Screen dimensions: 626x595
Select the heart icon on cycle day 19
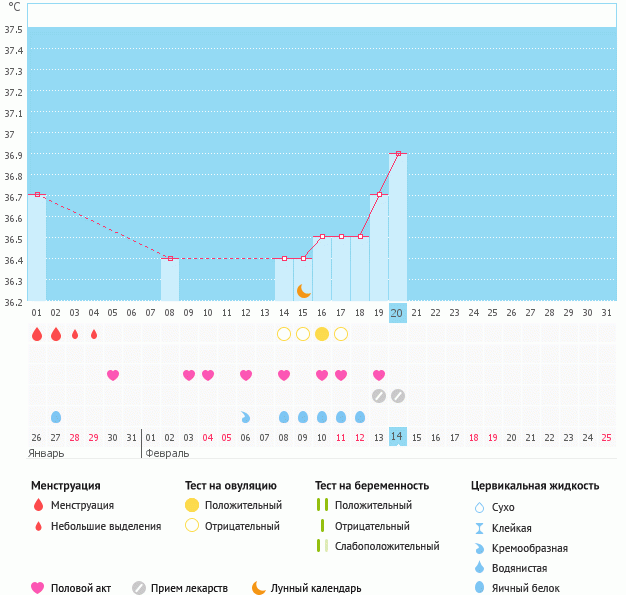pos(379,375)
